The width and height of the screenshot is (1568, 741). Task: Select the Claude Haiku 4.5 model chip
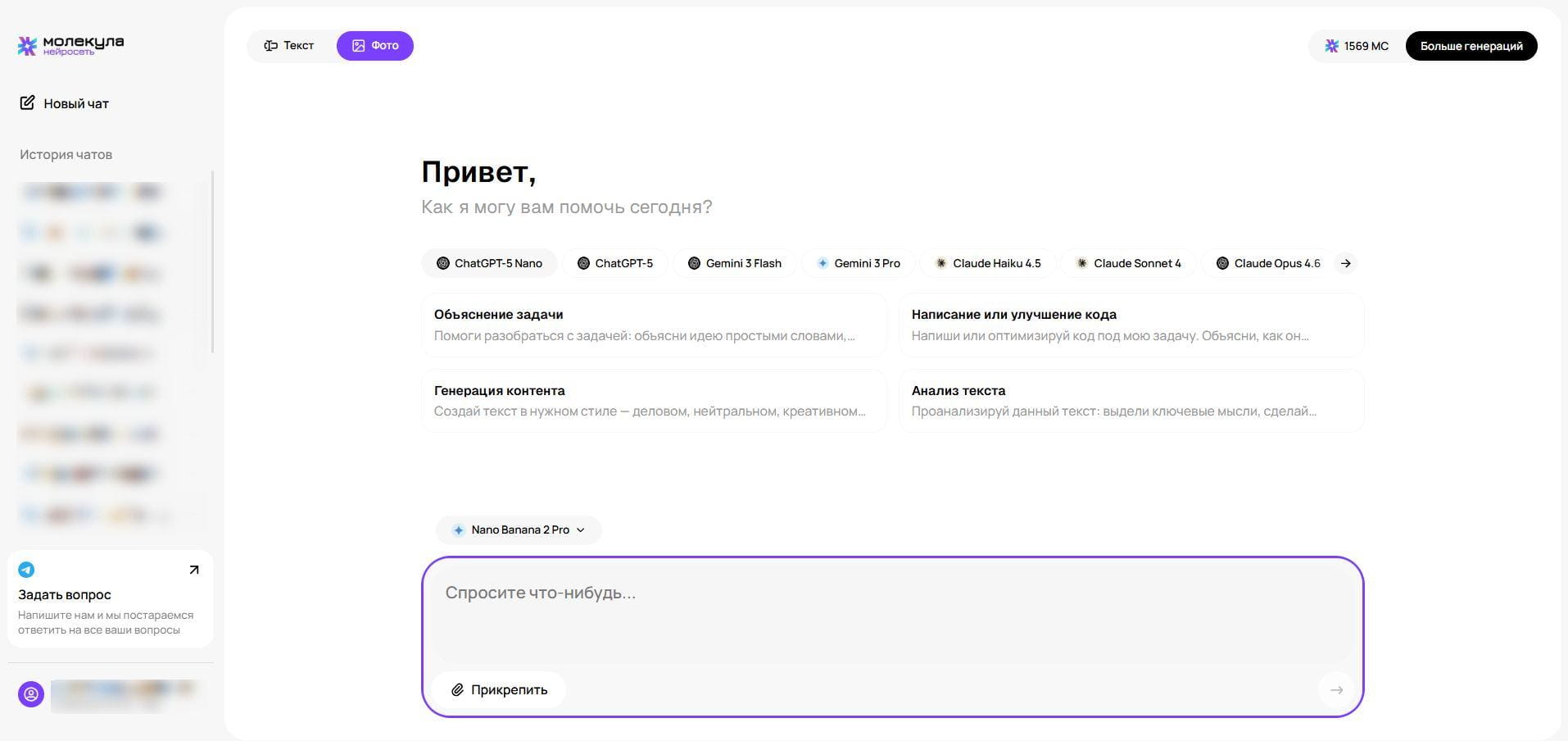point(988,263)
